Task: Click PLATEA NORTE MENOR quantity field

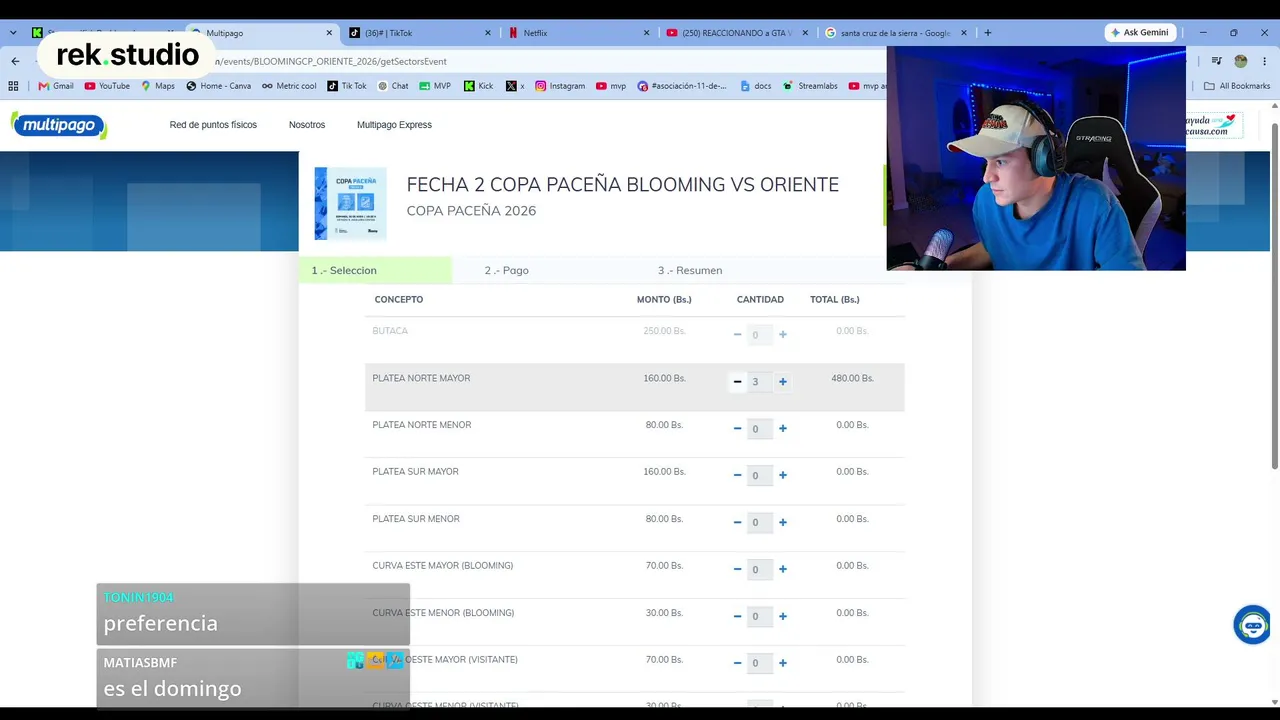Action: (759, 429)
